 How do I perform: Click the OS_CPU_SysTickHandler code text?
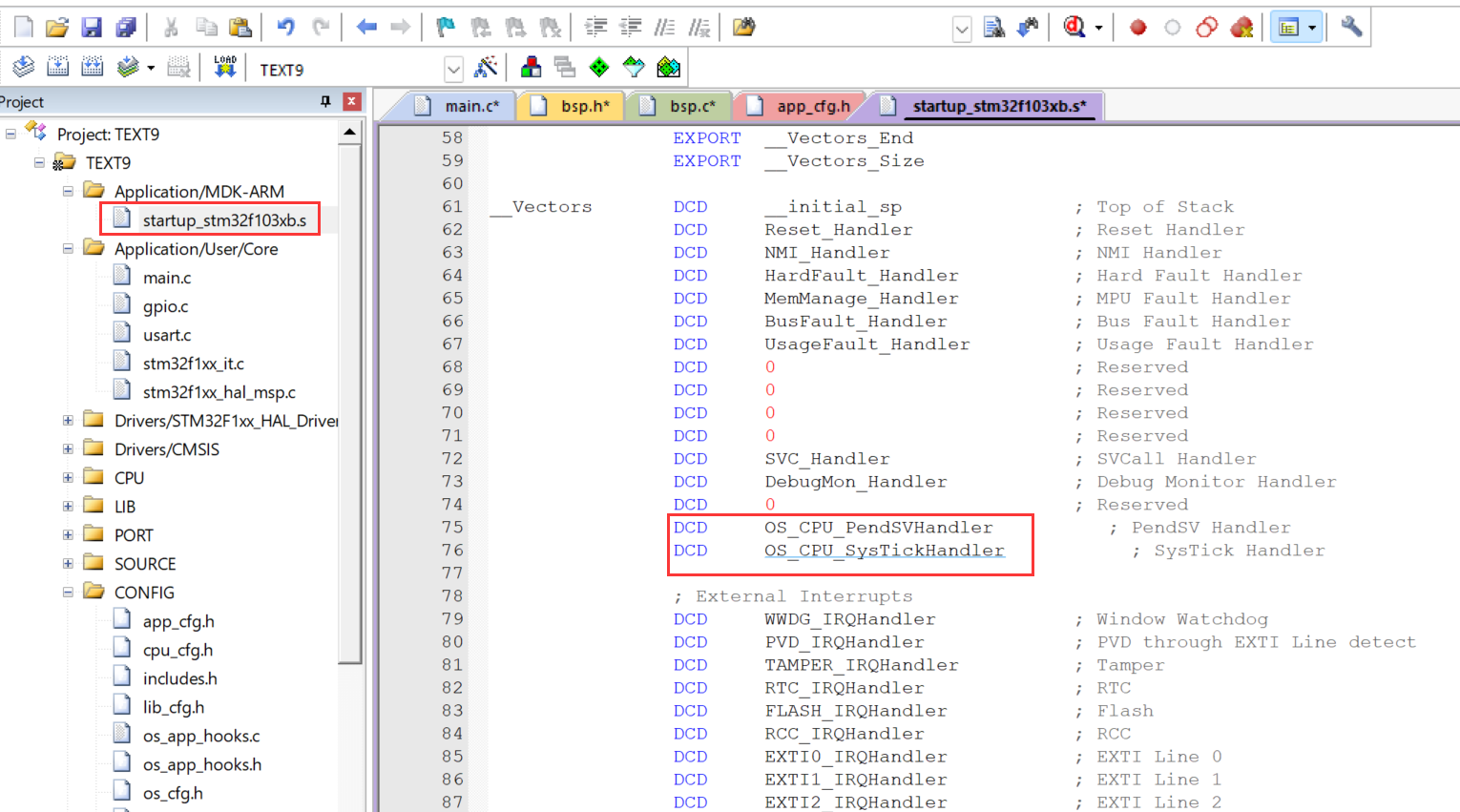pyautogui.click(x=884, y=551)
